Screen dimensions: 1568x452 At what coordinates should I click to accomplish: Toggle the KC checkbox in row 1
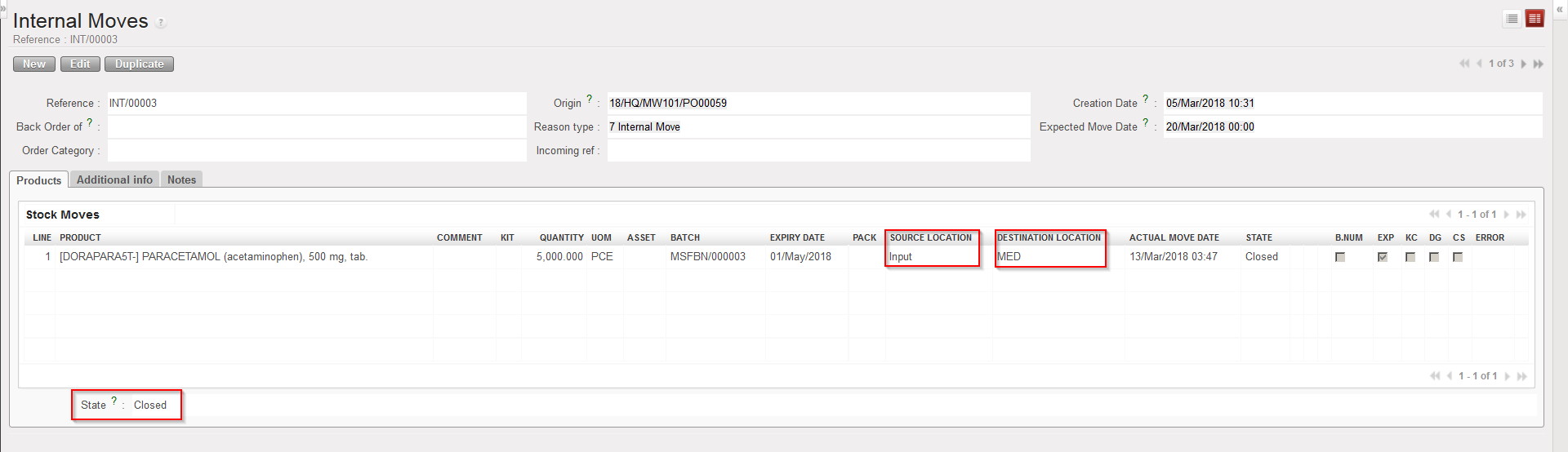pyautogui.click(x=1410, y=257)
